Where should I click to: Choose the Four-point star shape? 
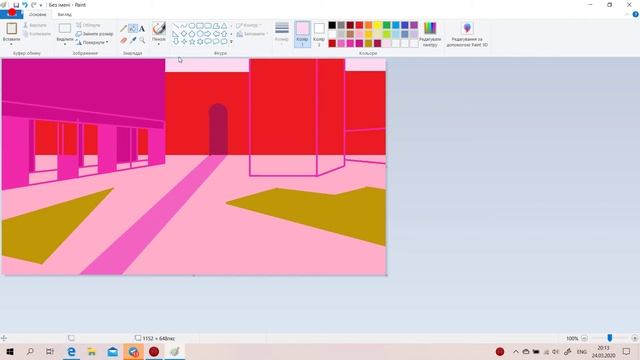tap(184, 41)
